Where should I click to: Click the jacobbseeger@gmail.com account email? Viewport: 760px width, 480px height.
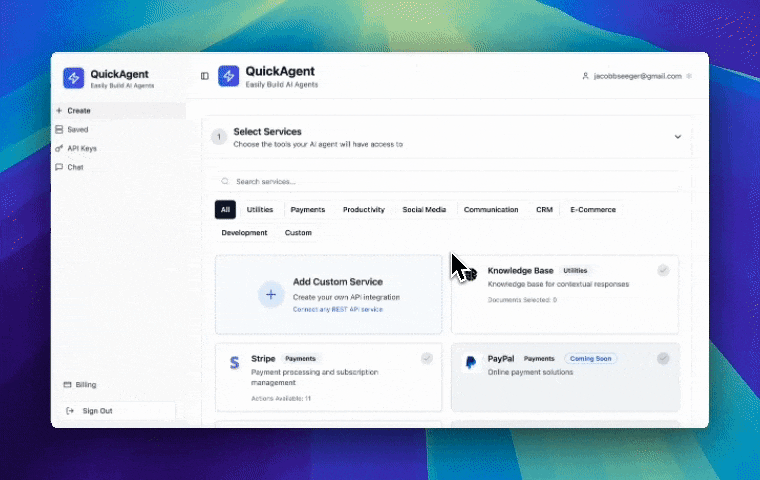pos(637,76)
